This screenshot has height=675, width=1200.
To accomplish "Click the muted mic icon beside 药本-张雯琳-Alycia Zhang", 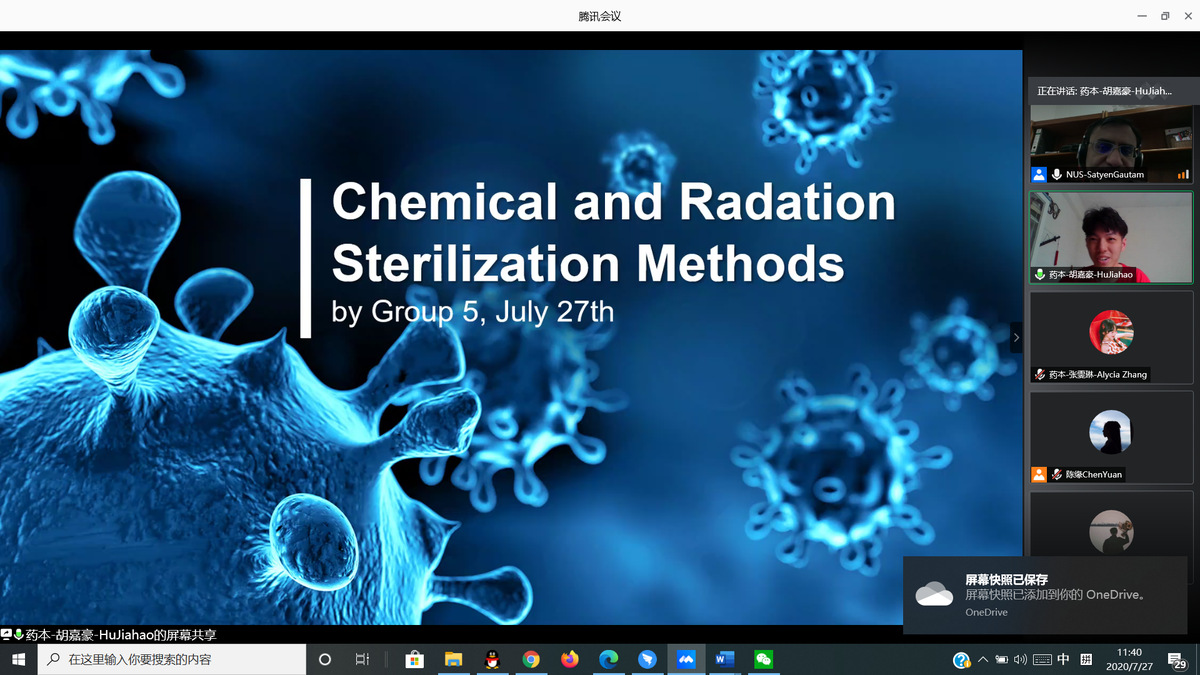I will [1040, 374].
